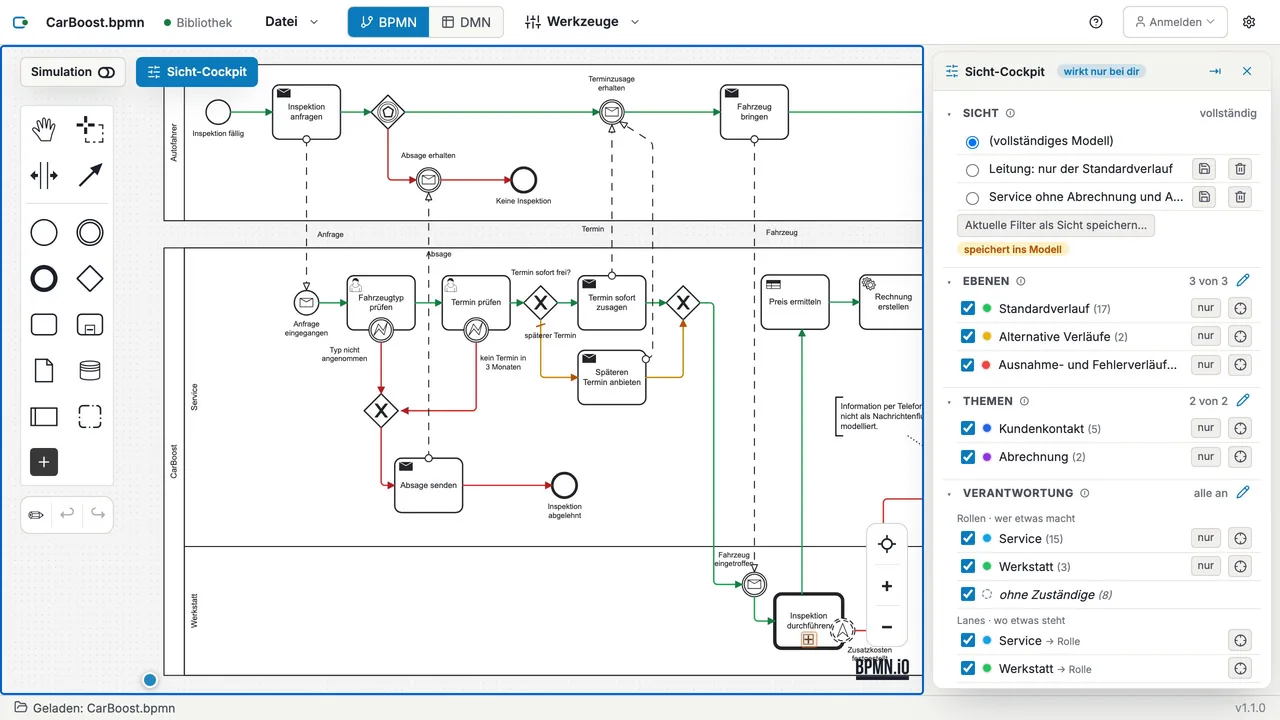
Task: Collapse the EBENEN section
Action: tap(949, 282)
